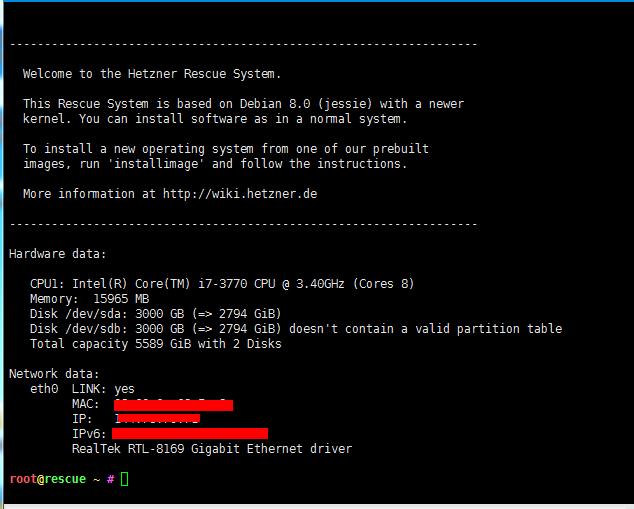Click the 'IP:' label
The height and width of the screenshot is (509, 634).
point(82,418)
